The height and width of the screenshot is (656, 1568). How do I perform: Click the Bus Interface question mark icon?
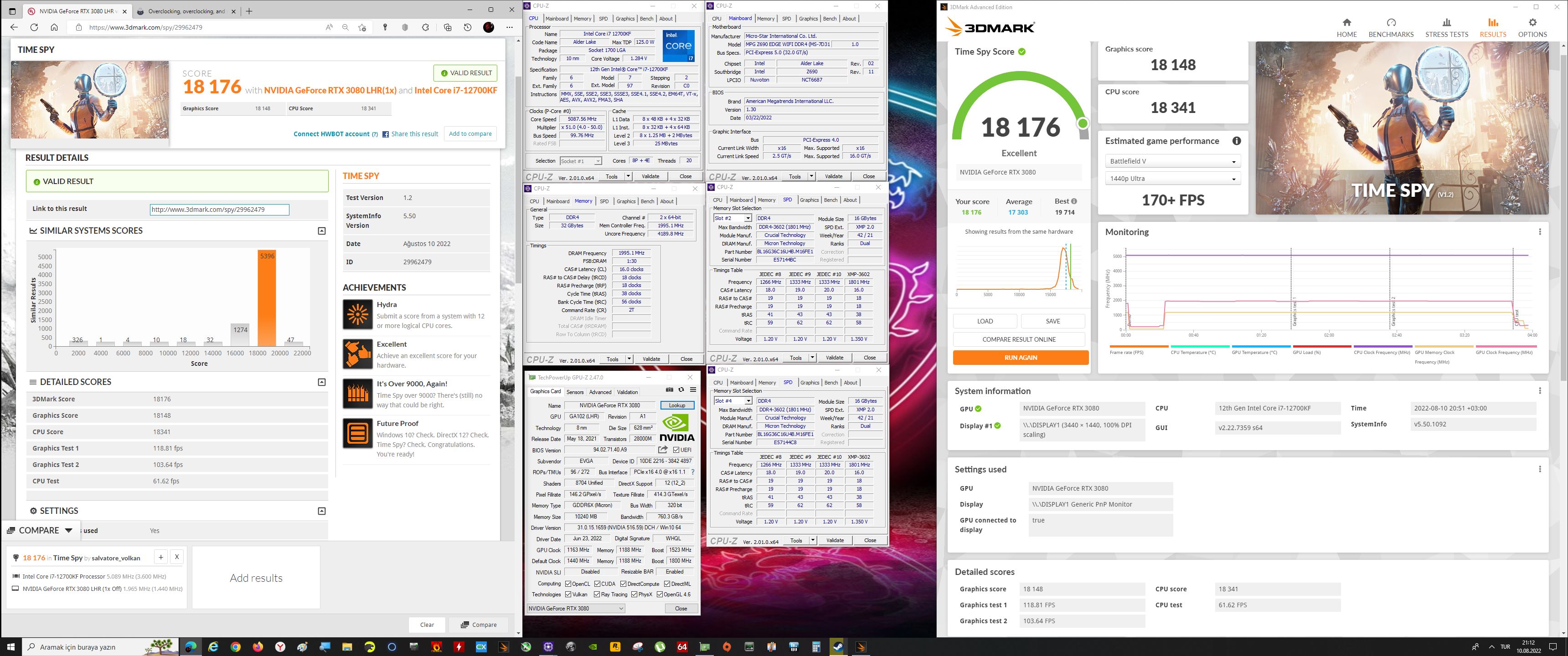coord(693,472)
